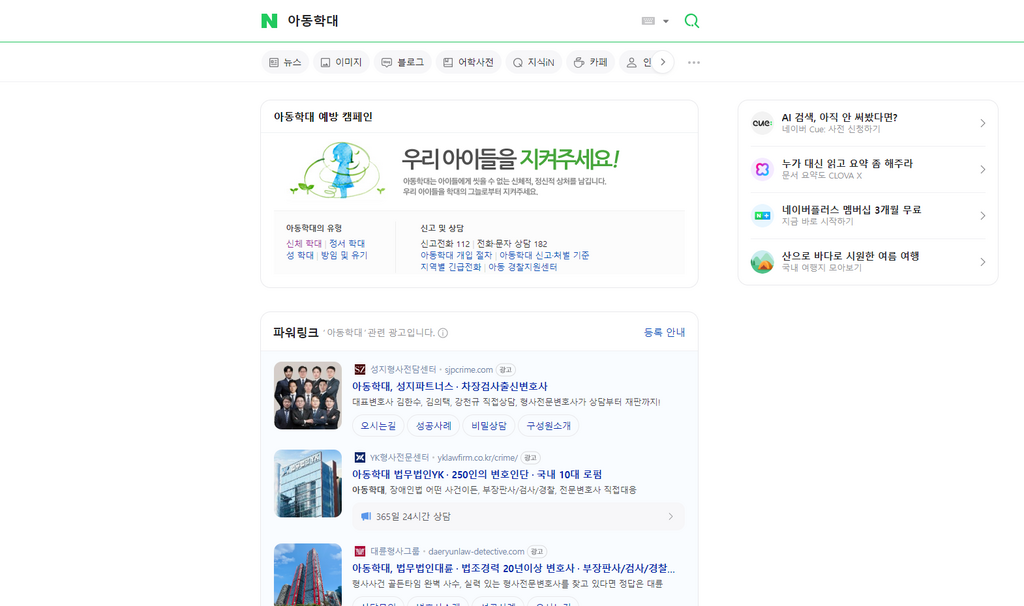Click the 구성원소개 chip

point(549,426)
